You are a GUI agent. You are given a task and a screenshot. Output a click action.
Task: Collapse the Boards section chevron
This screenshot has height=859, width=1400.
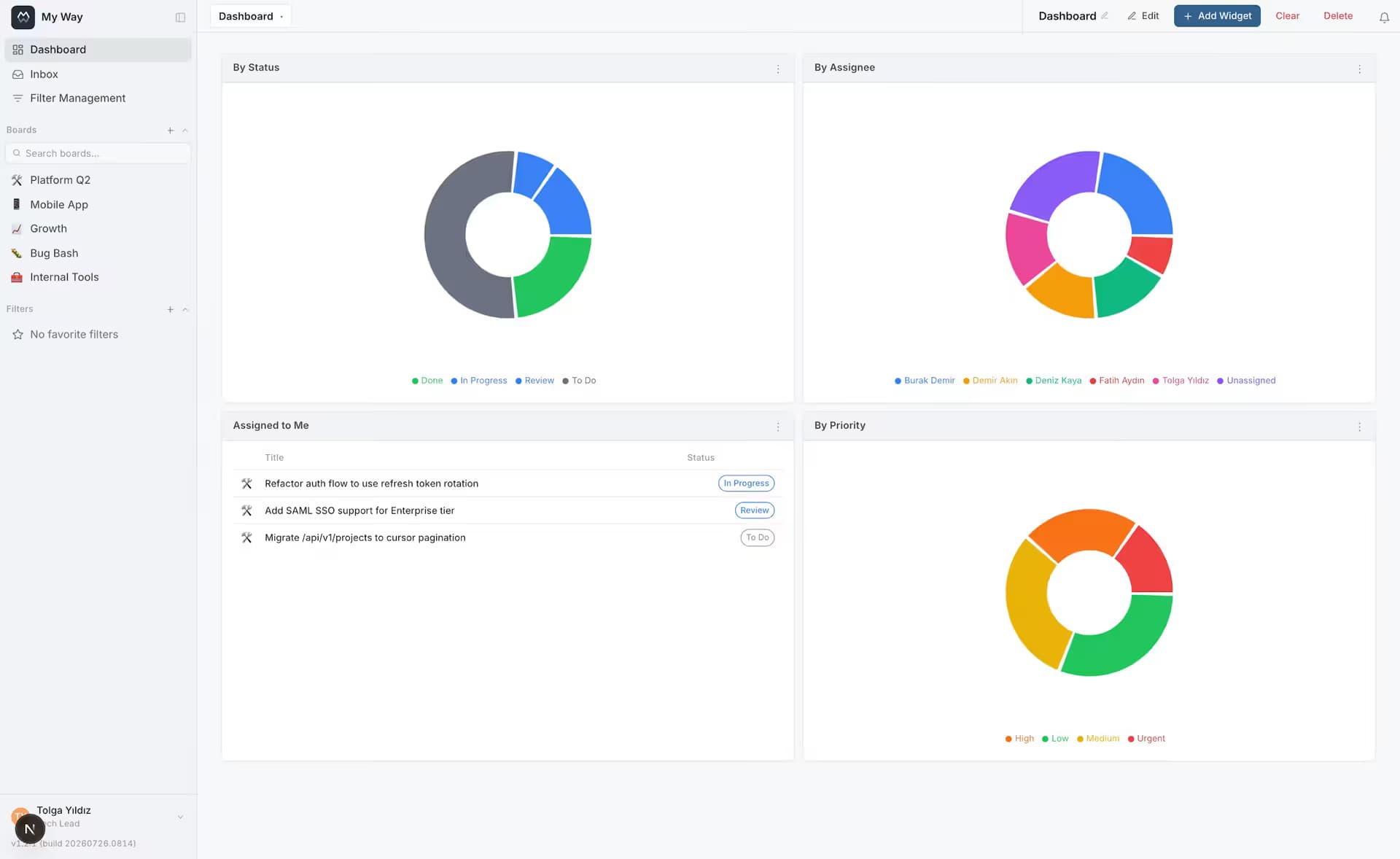pyautogui.click(x=185, y=131)
